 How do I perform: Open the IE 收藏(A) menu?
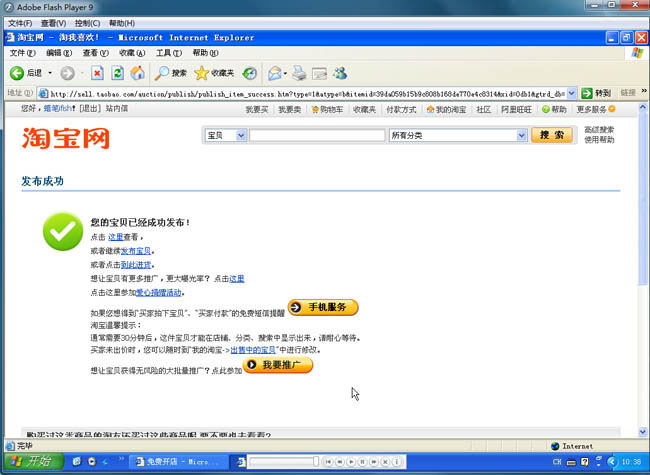132,53
